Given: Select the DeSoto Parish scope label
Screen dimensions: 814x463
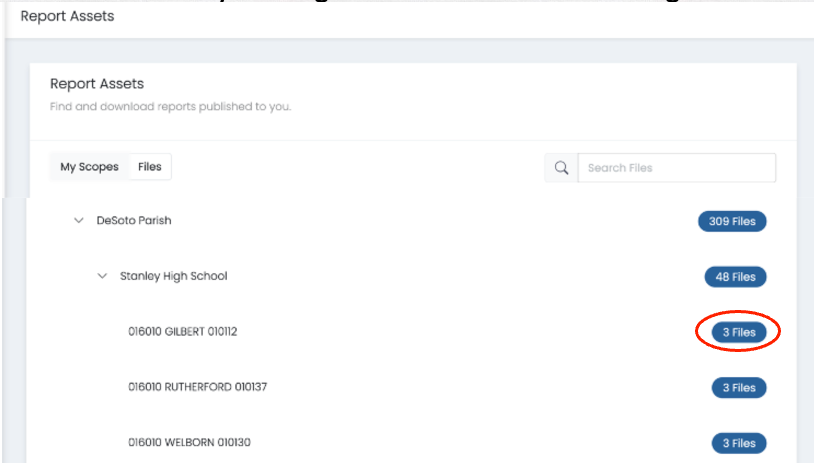Looking at the screenshot, I should pyautogui.click(x=134, y=221).
